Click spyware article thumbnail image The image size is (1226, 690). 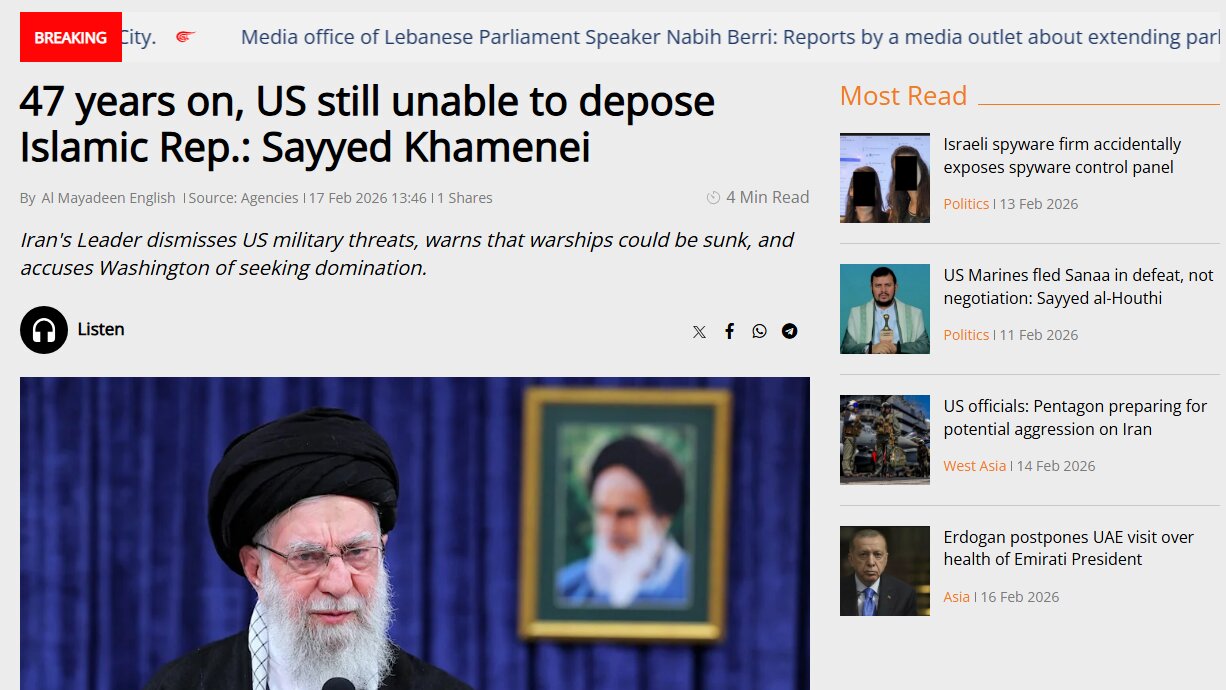coord(885,178)
